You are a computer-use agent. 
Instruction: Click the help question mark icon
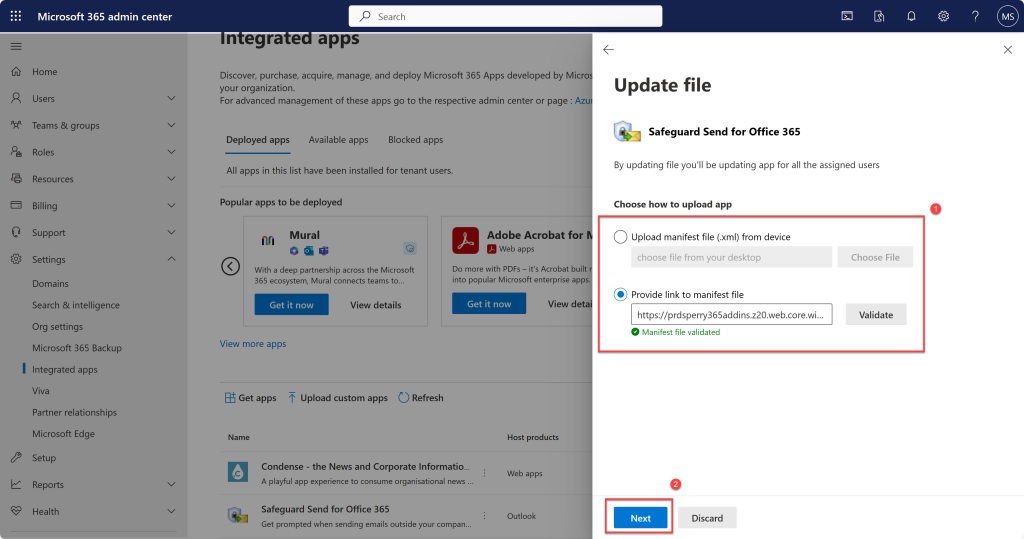click(975, 16)
